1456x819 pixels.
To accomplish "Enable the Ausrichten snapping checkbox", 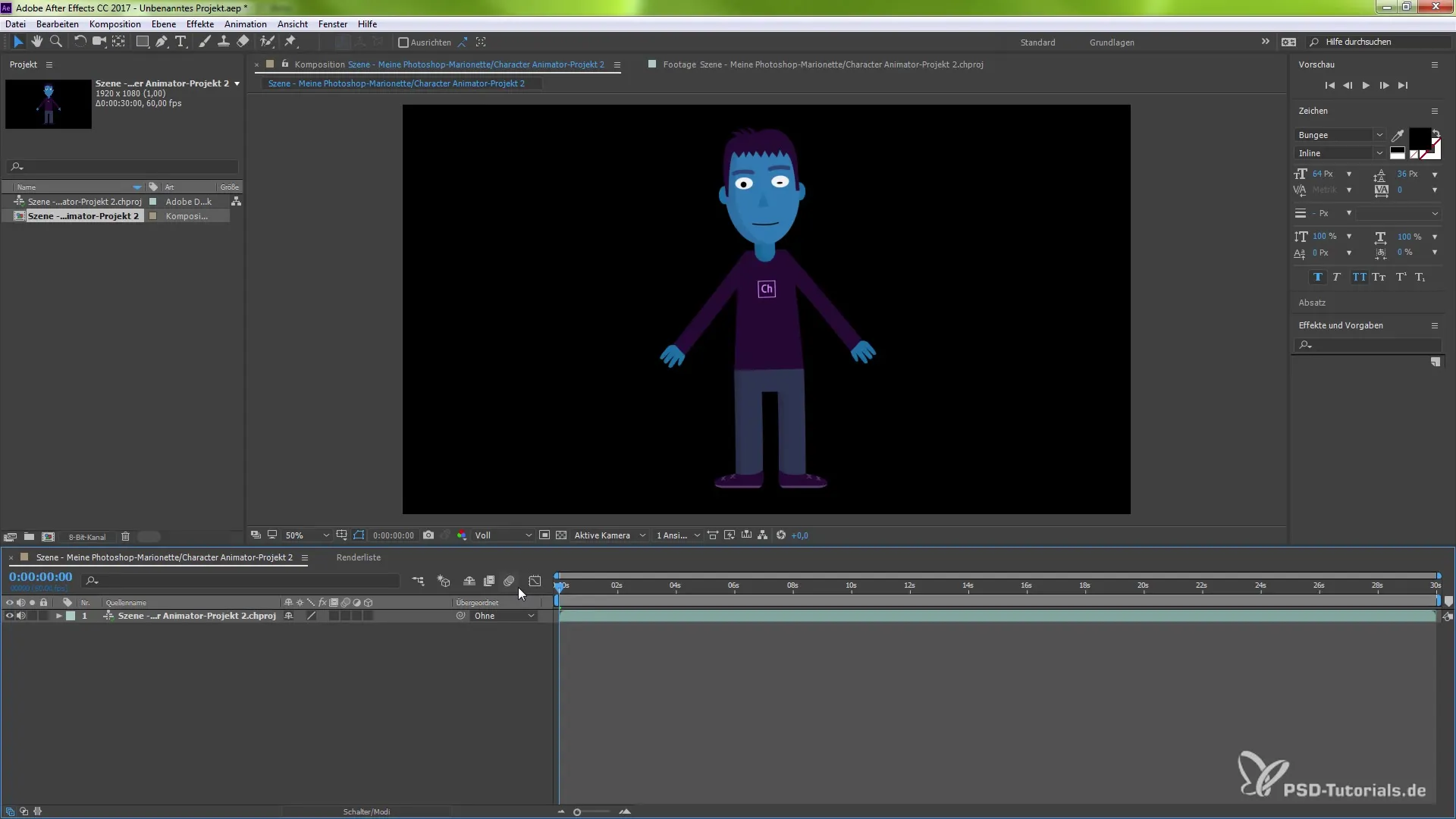I will tap(403, 42).
